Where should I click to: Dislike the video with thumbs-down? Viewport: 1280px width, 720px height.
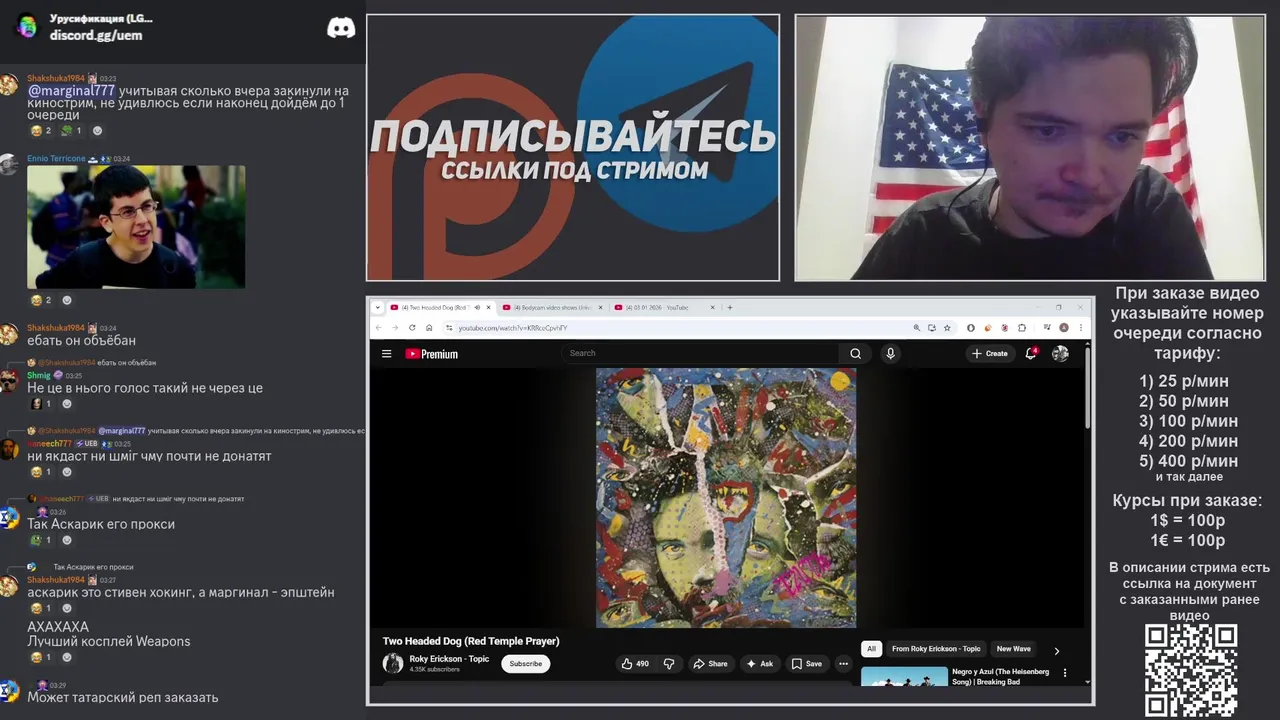(669, 663)
